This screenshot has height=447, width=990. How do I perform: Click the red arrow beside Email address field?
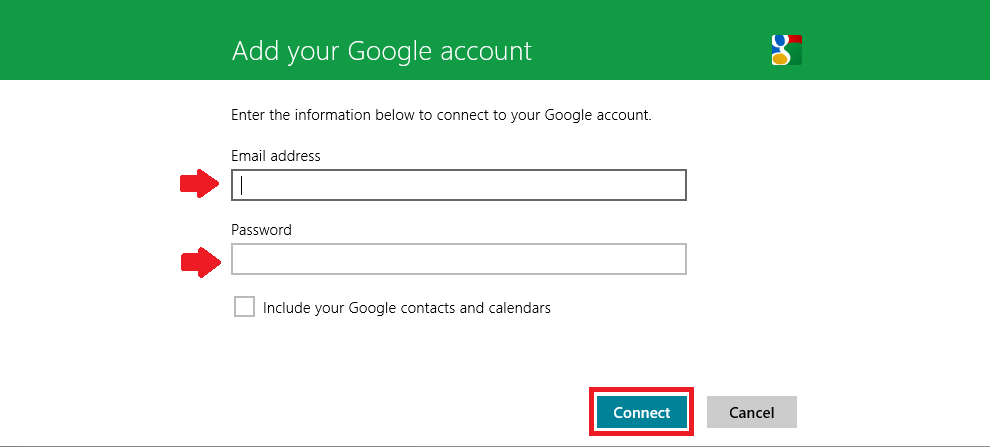point(200,184)
